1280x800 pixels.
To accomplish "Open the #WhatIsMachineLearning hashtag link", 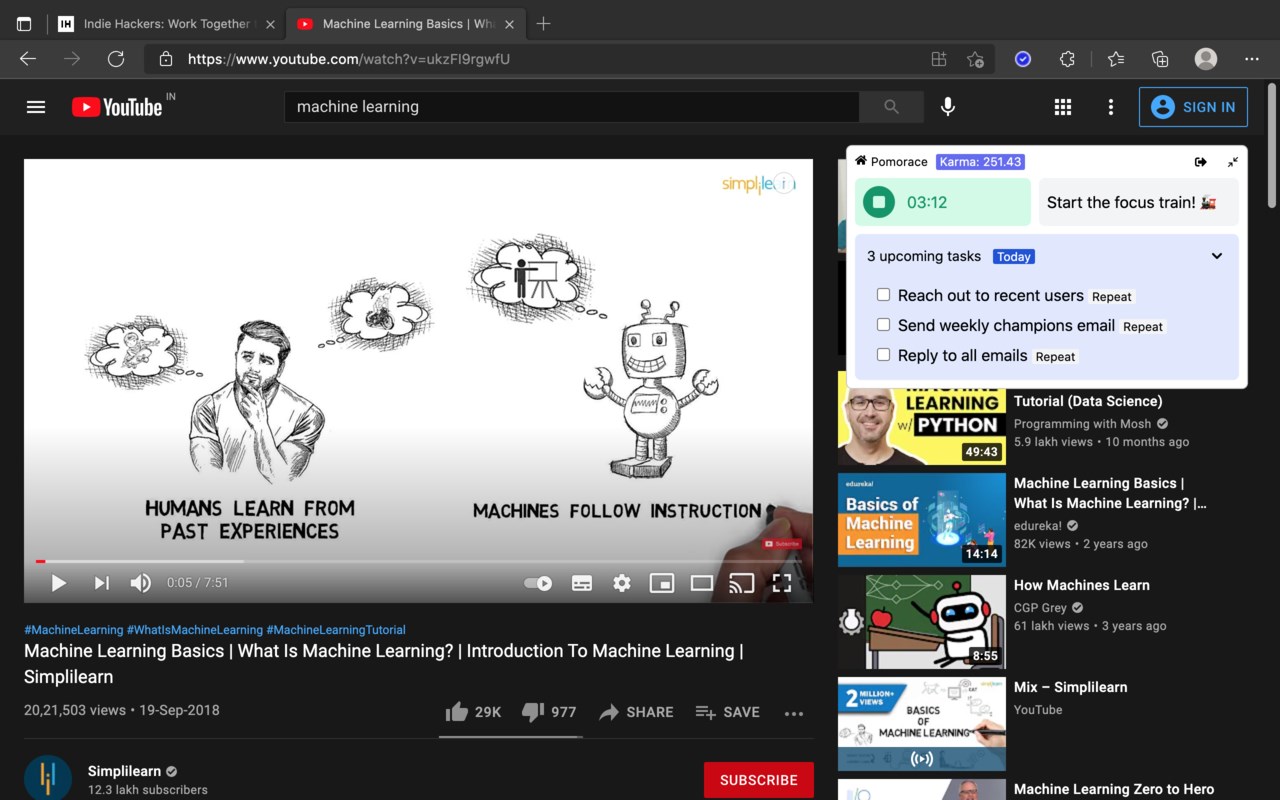I will click(195, 630).
